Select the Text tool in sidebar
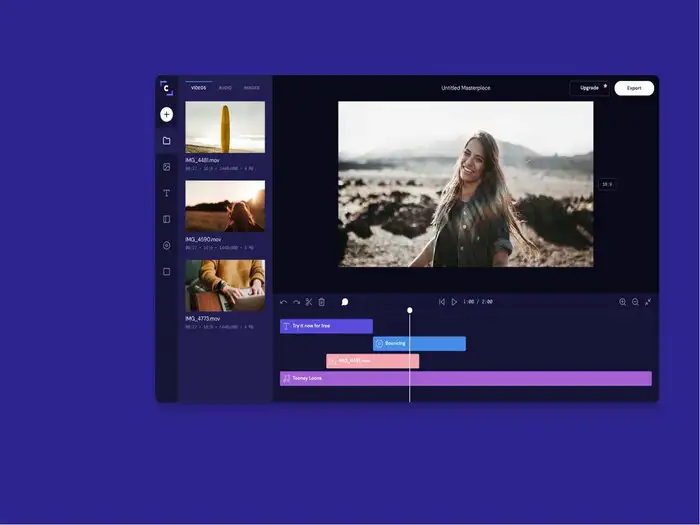Image resolution: width=700 pixels, height=525 pixels. (166, 193)
